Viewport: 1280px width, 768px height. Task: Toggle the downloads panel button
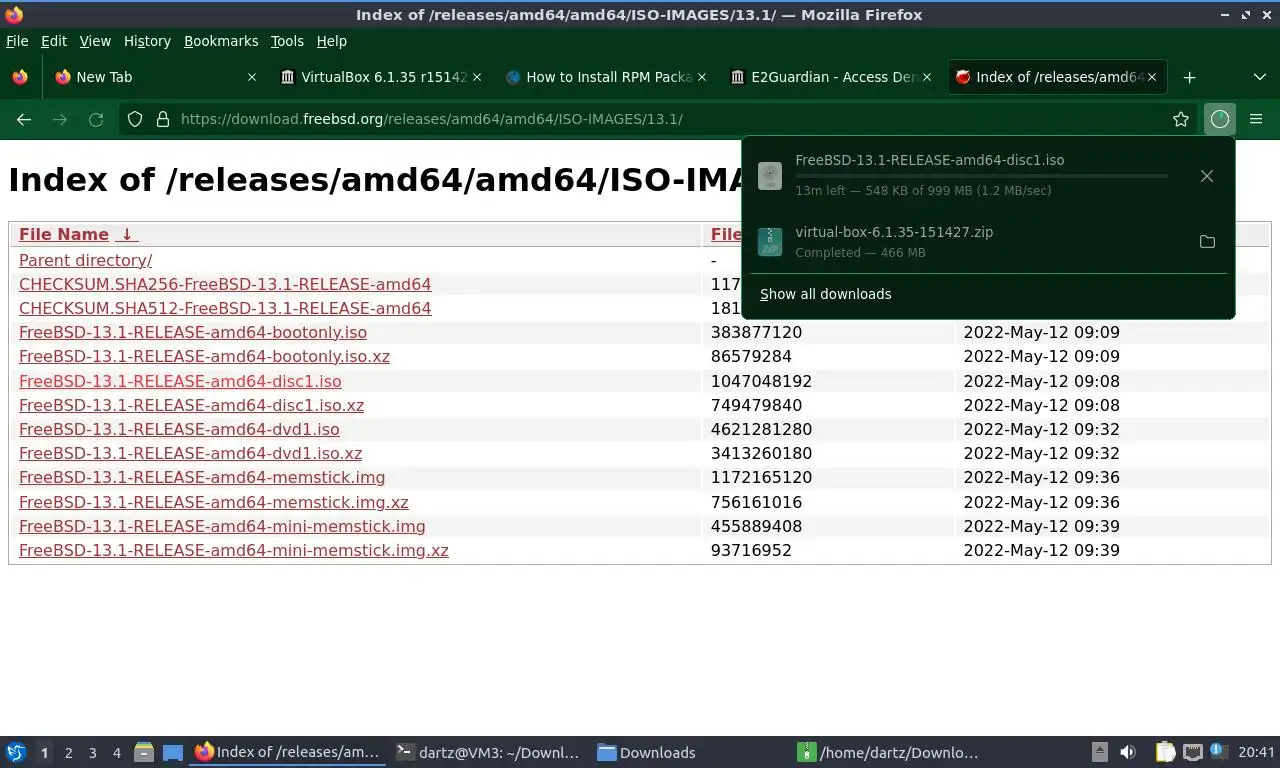coord(1219,119)
